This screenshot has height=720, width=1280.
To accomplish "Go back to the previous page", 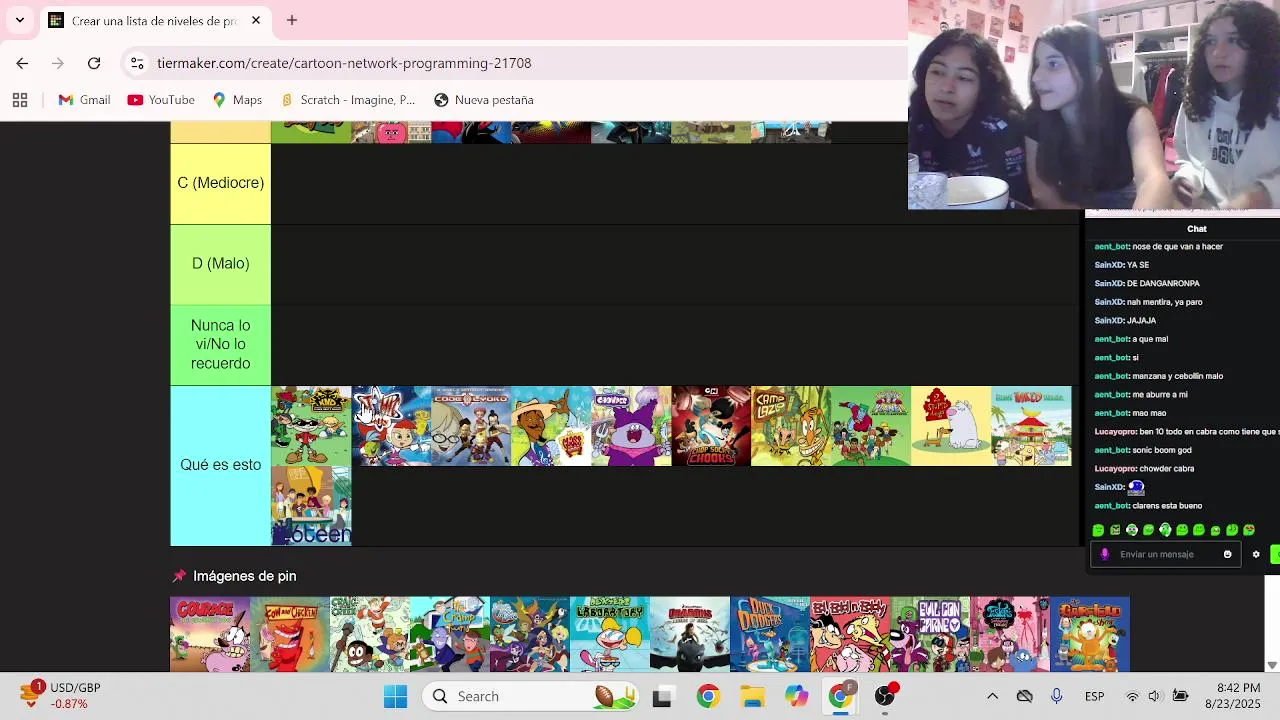I will click(x=22, y=63).
